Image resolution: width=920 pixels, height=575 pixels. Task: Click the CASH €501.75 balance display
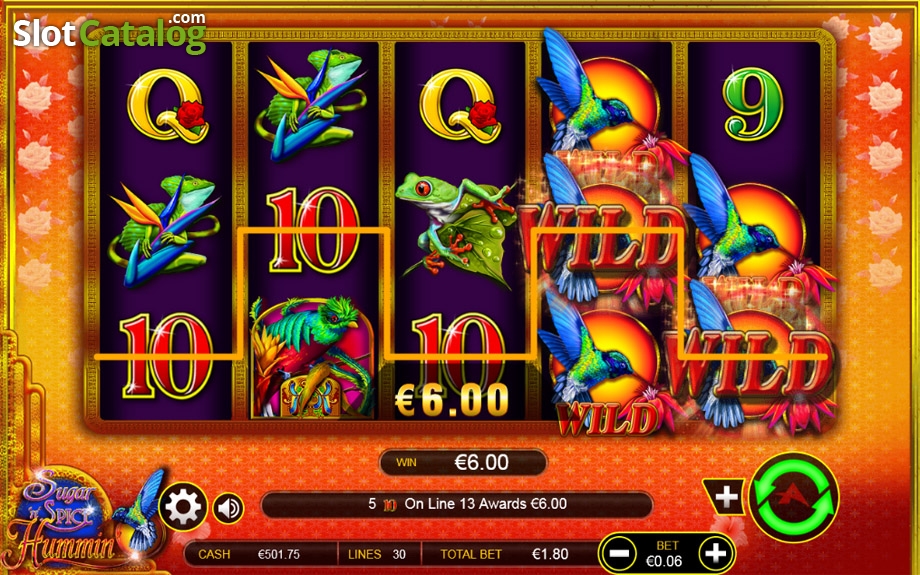261,554
